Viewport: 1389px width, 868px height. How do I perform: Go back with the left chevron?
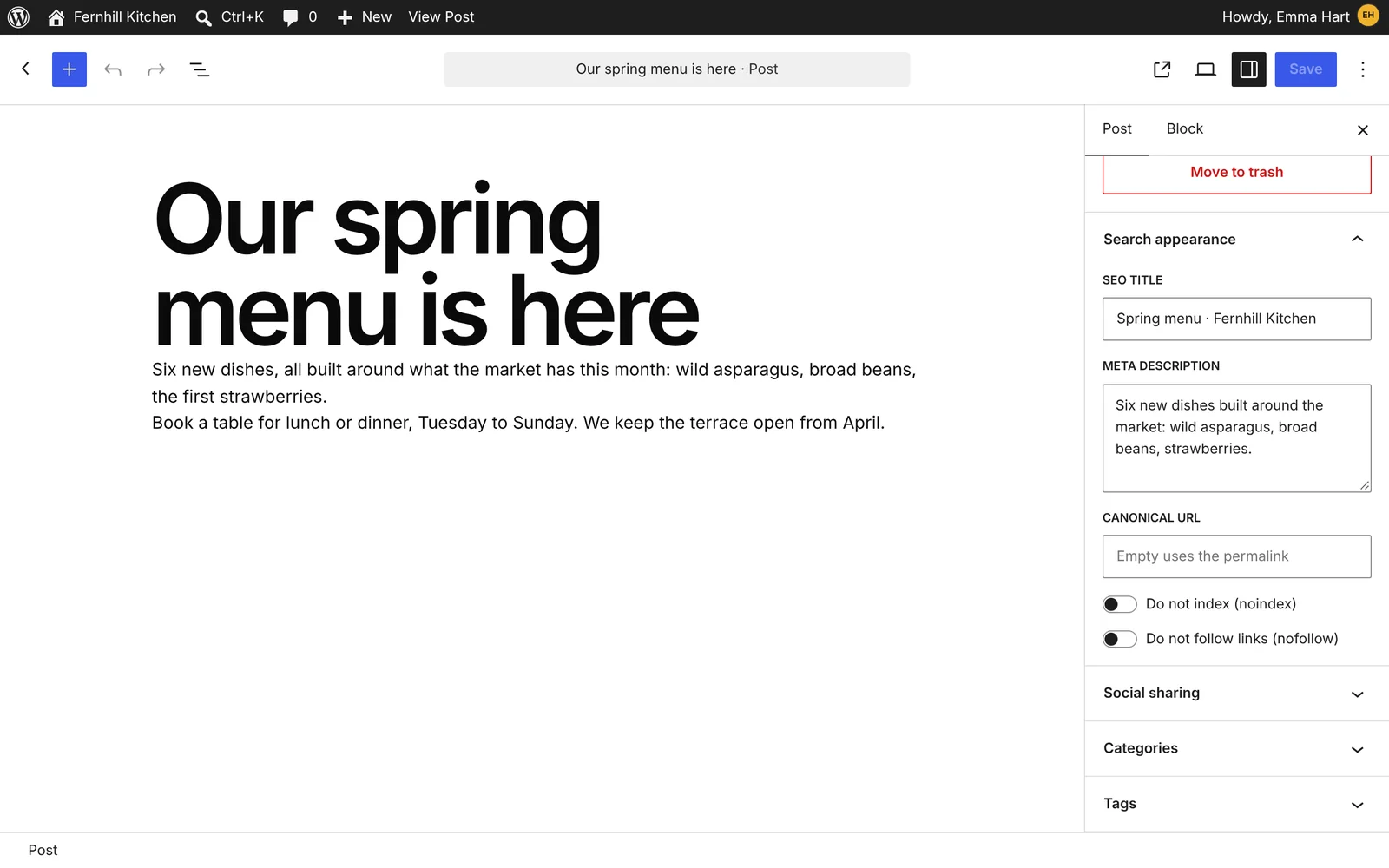[26, 69]
